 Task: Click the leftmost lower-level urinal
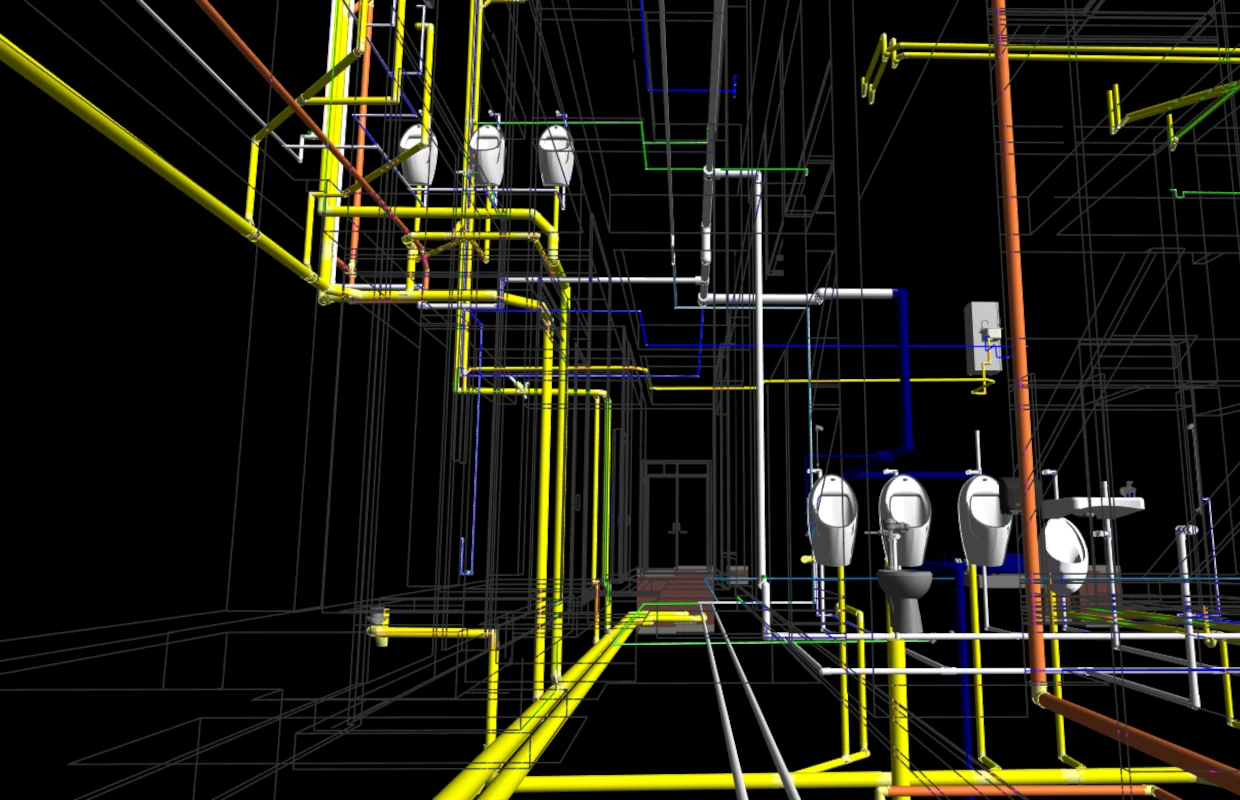click(833, 518)
